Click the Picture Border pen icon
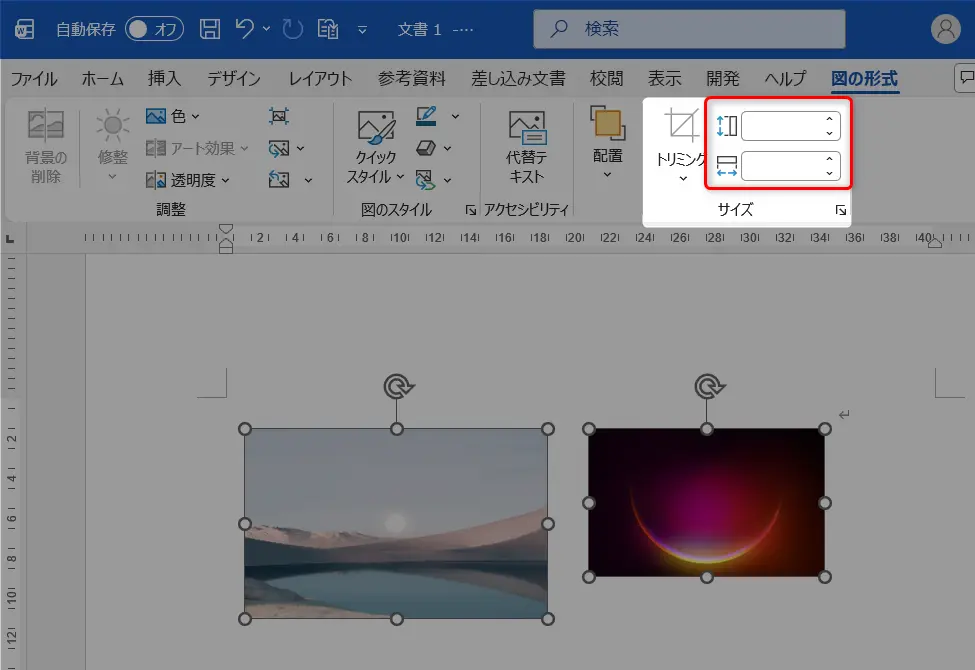 (x=426, y=116)
